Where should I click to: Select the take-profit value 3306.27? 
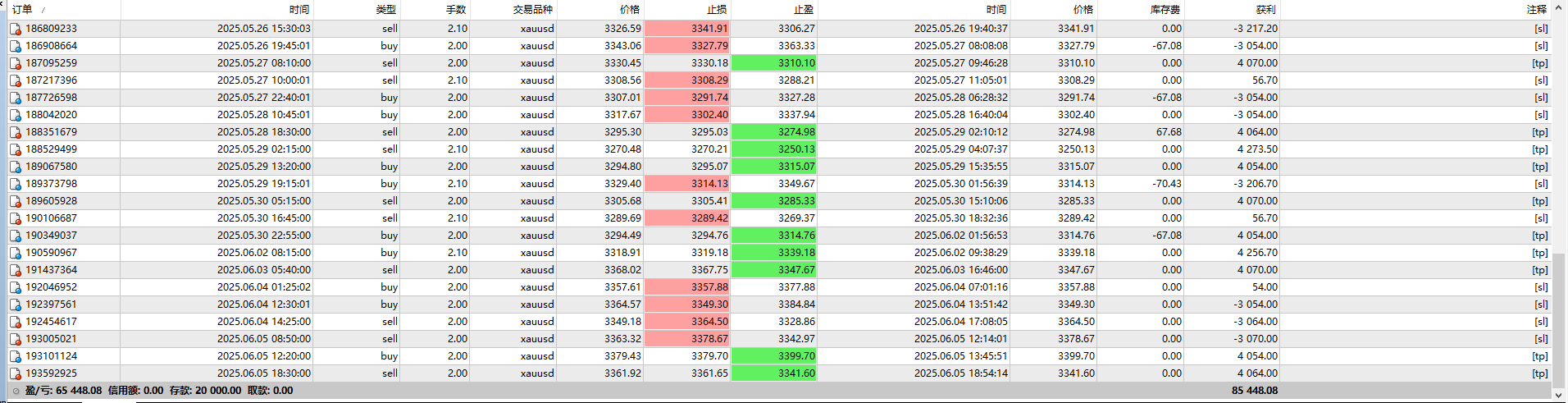796,29
